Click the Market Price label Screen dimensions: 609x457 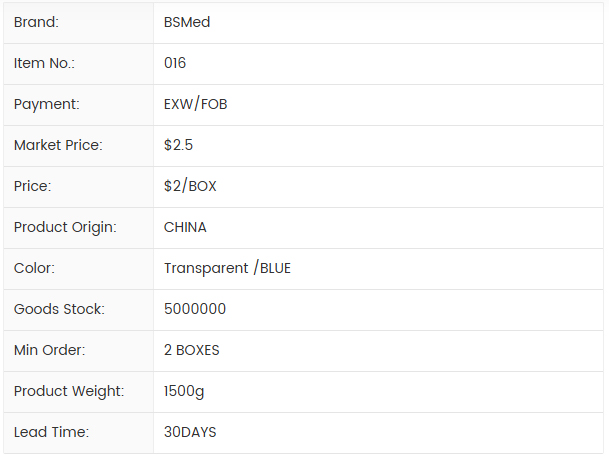pos(58,145)
